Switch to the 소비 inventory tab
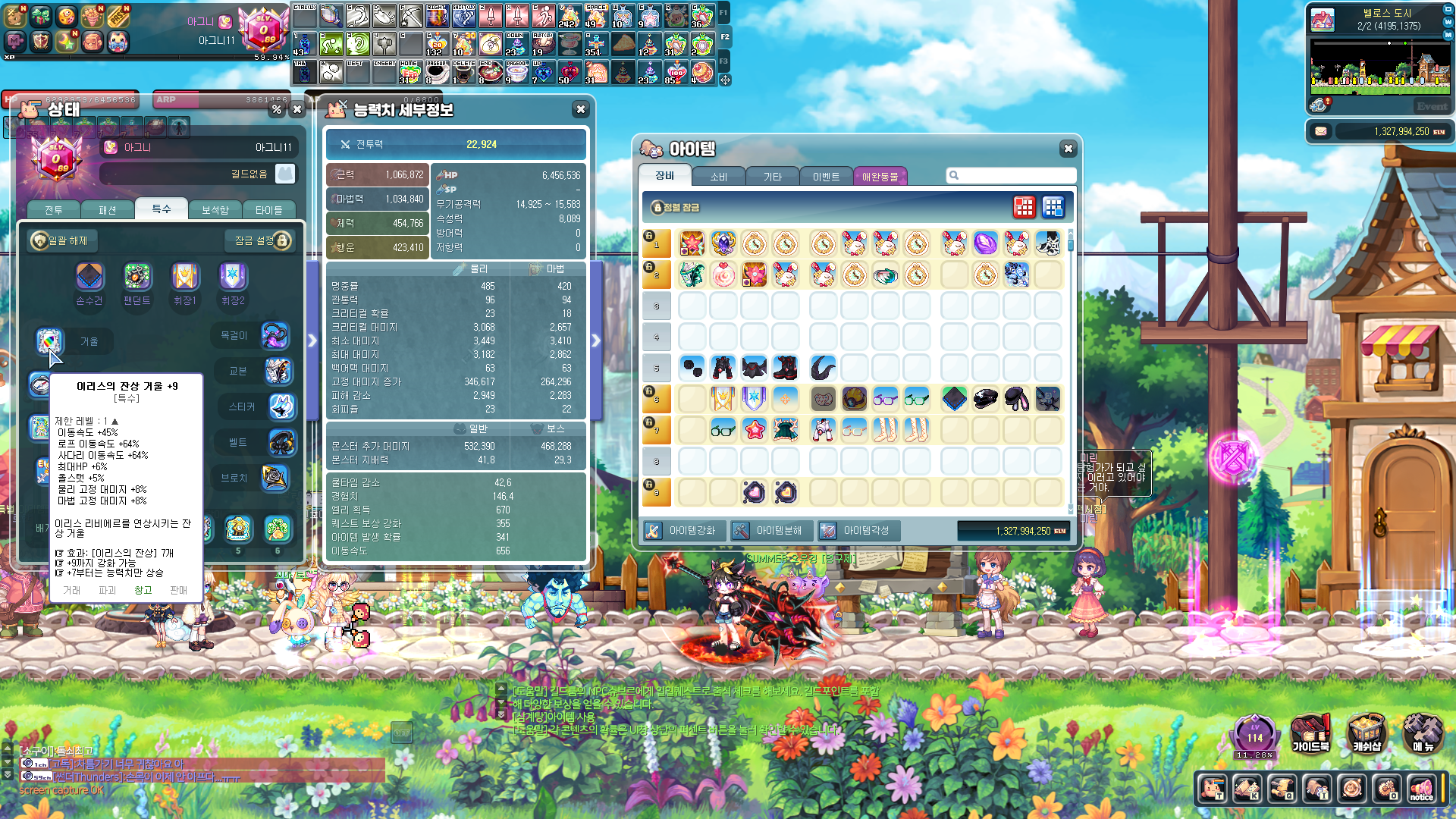The image size is (1456, 819). pyautogui.click(x=718, y=177)
